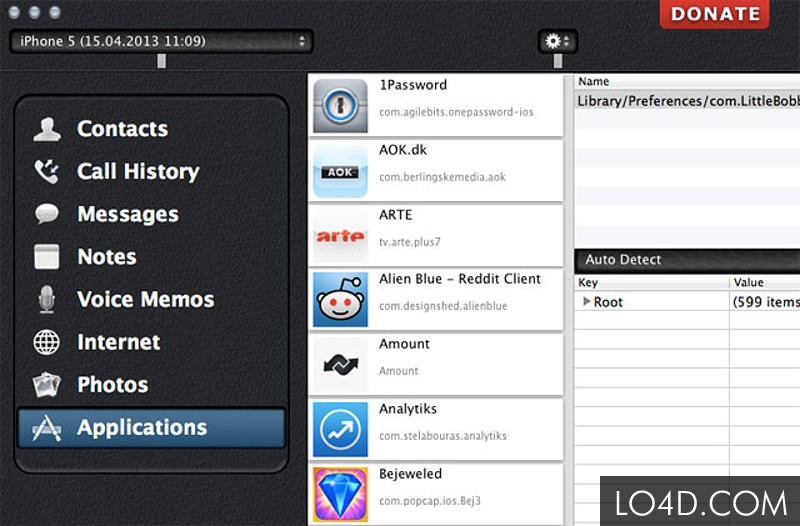Select the Amount app icon
Image resolution: width=800 pixels, height=526 pixels.
click(340, 364)
